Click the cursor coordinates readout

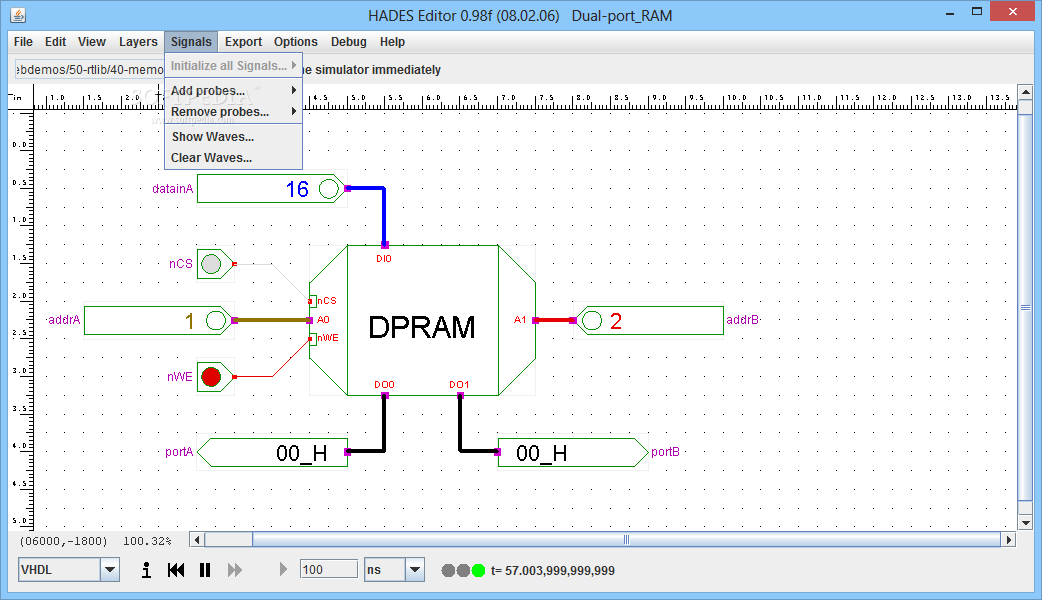[x=63, y=541]
